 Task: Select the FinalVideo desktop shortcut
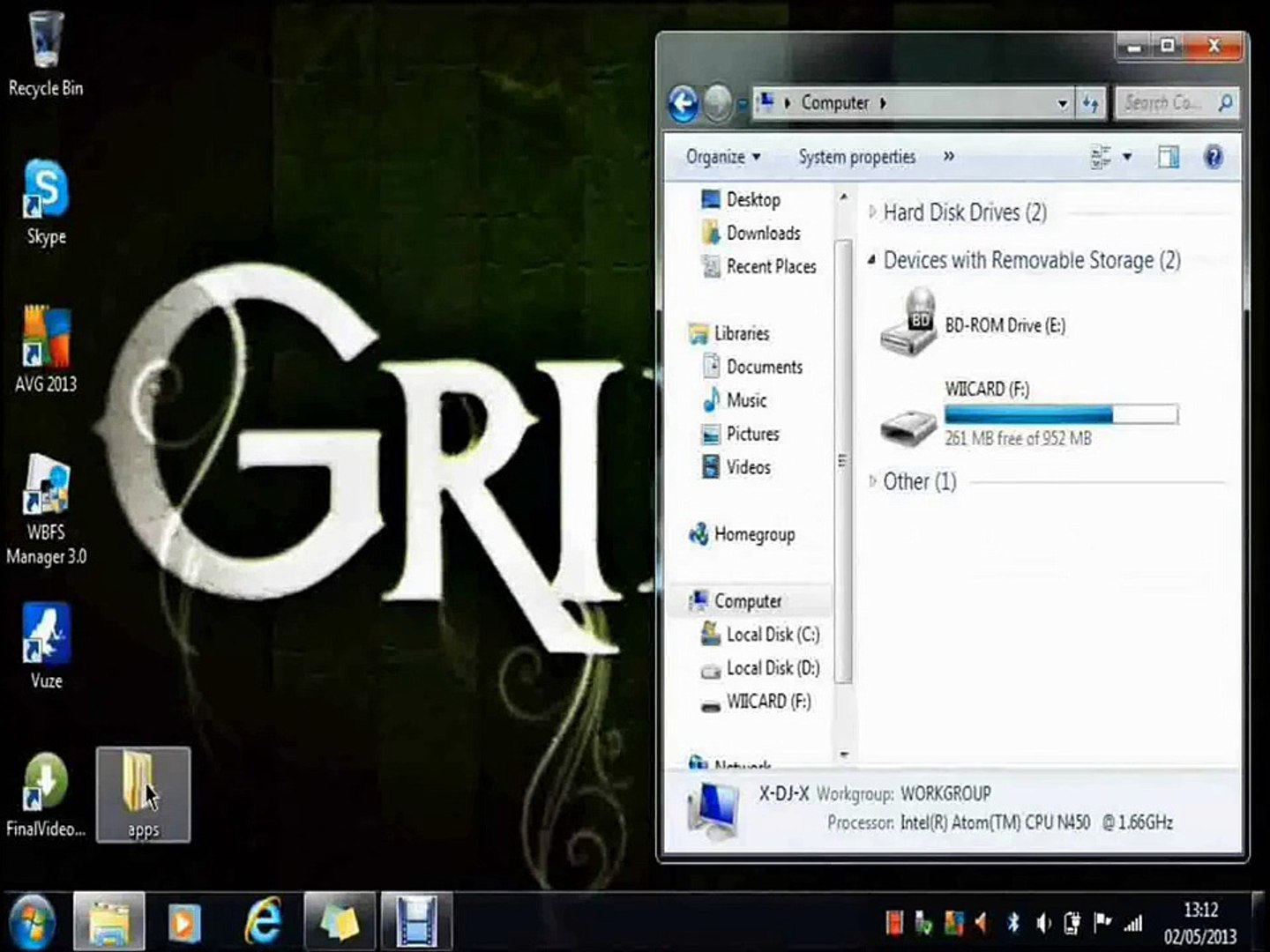click(x=46, y=795)
